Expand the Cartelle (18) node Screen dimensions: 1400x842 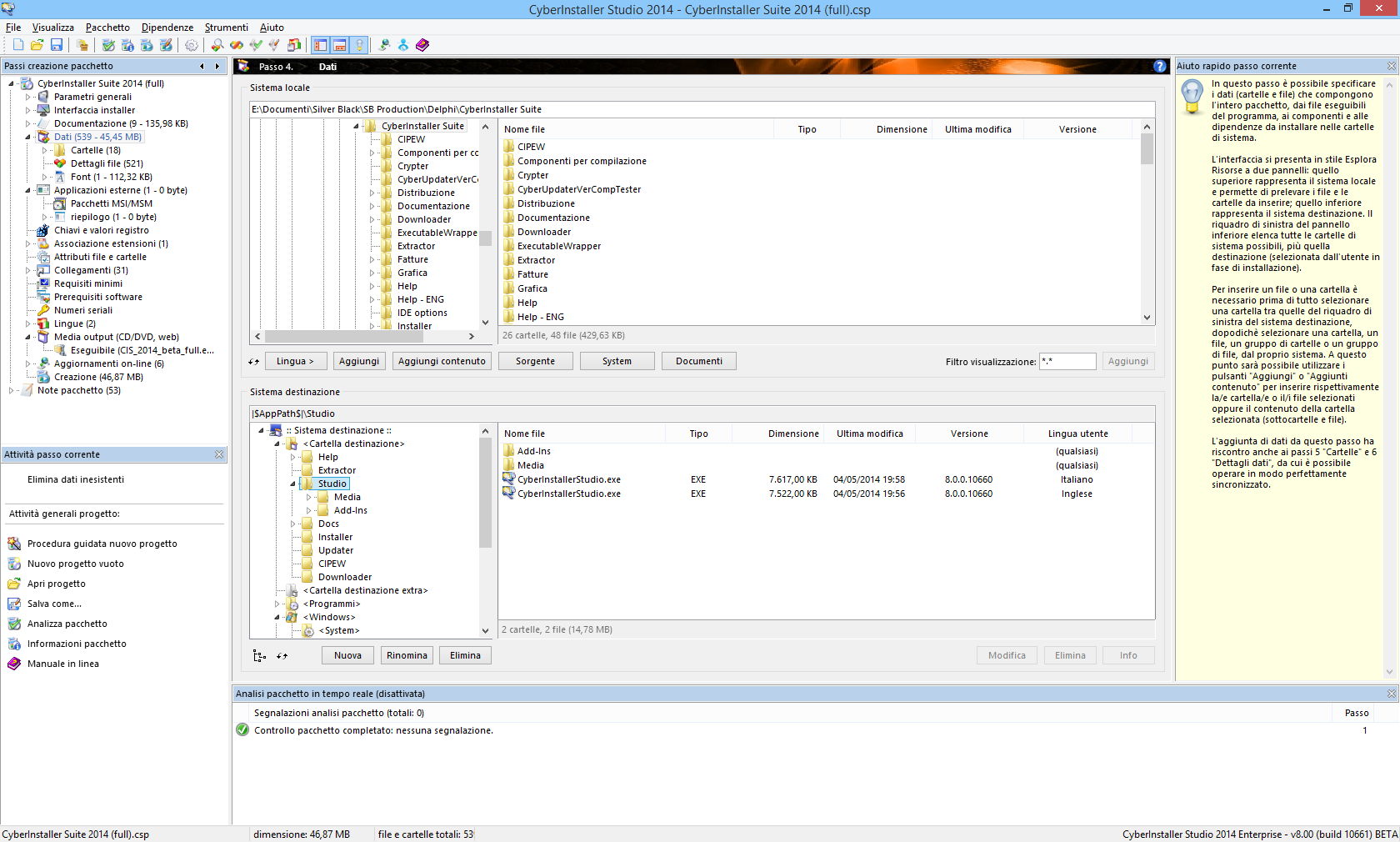coord(44,150)
